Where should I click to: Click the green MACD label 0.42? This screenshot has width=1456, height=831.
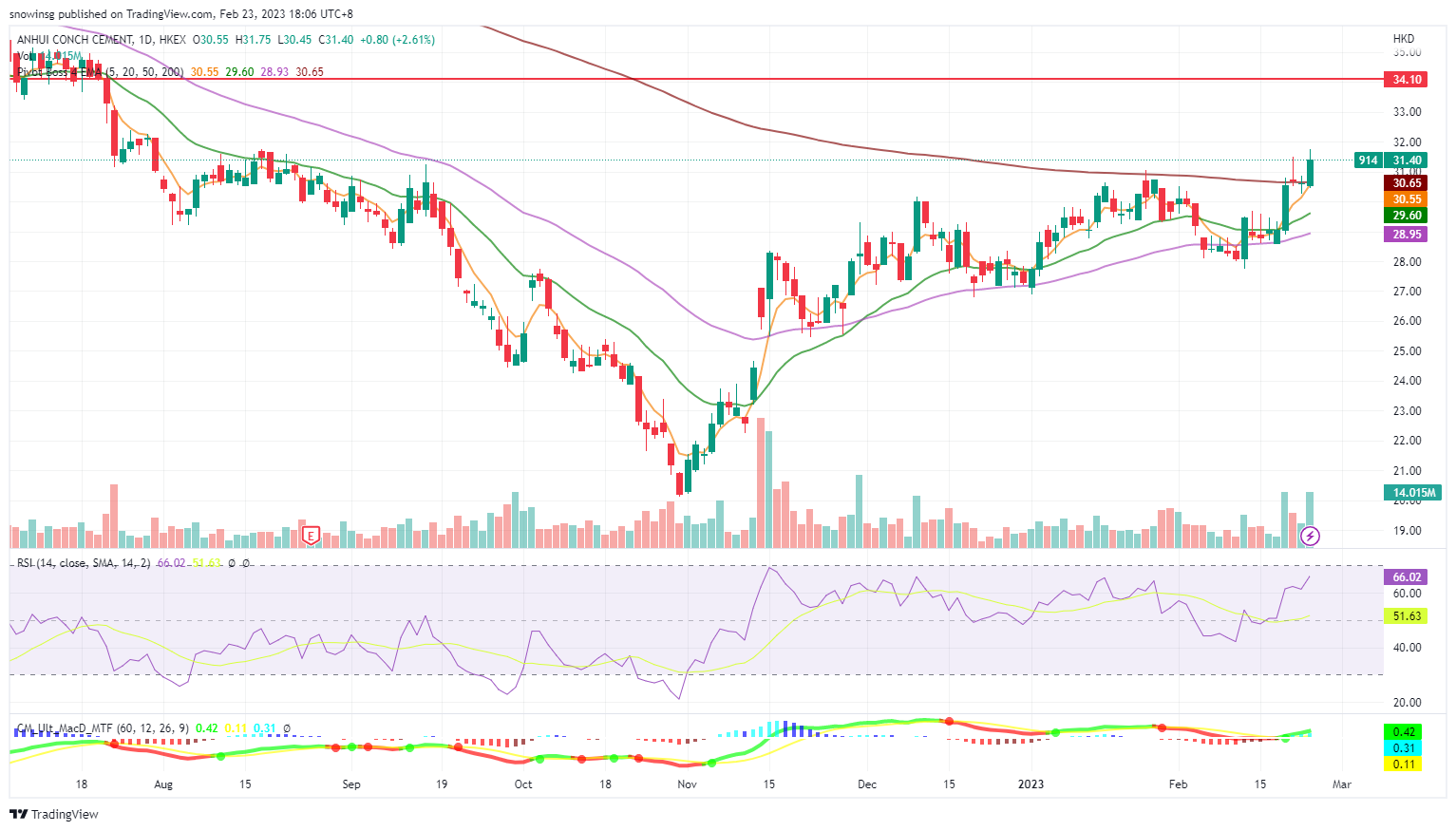1404,732
